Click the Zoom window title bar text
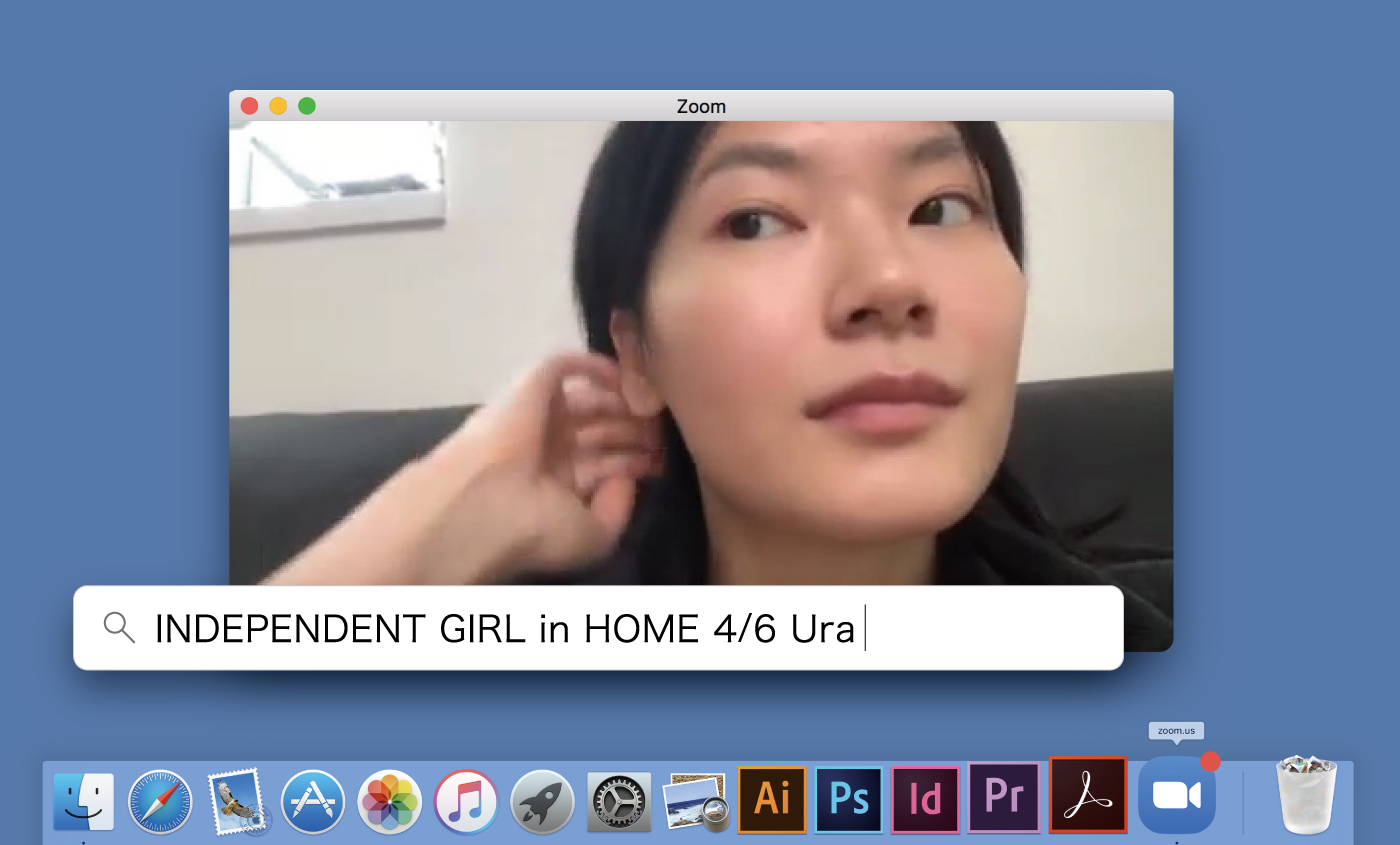This screenshot has height=845, width=1400. point(701,107)
